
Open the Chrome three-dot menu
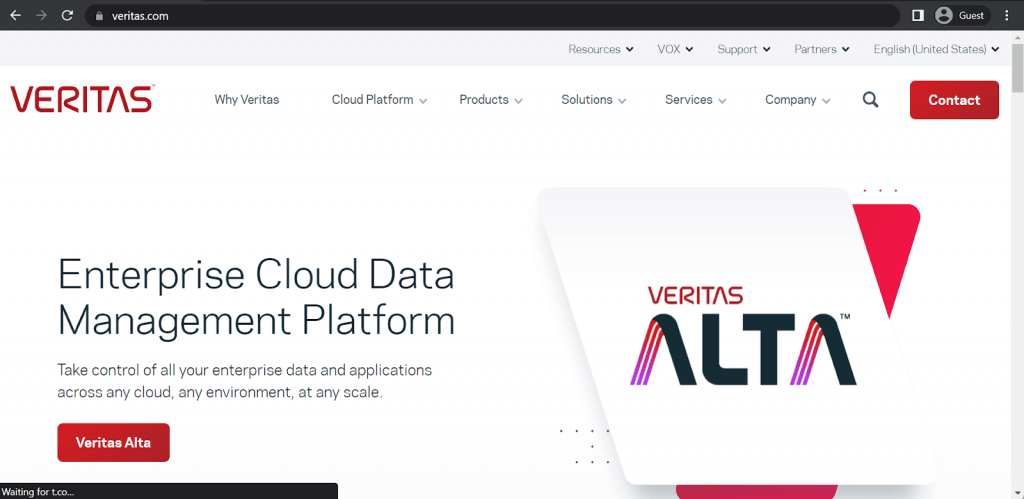tap(1006, 16)
